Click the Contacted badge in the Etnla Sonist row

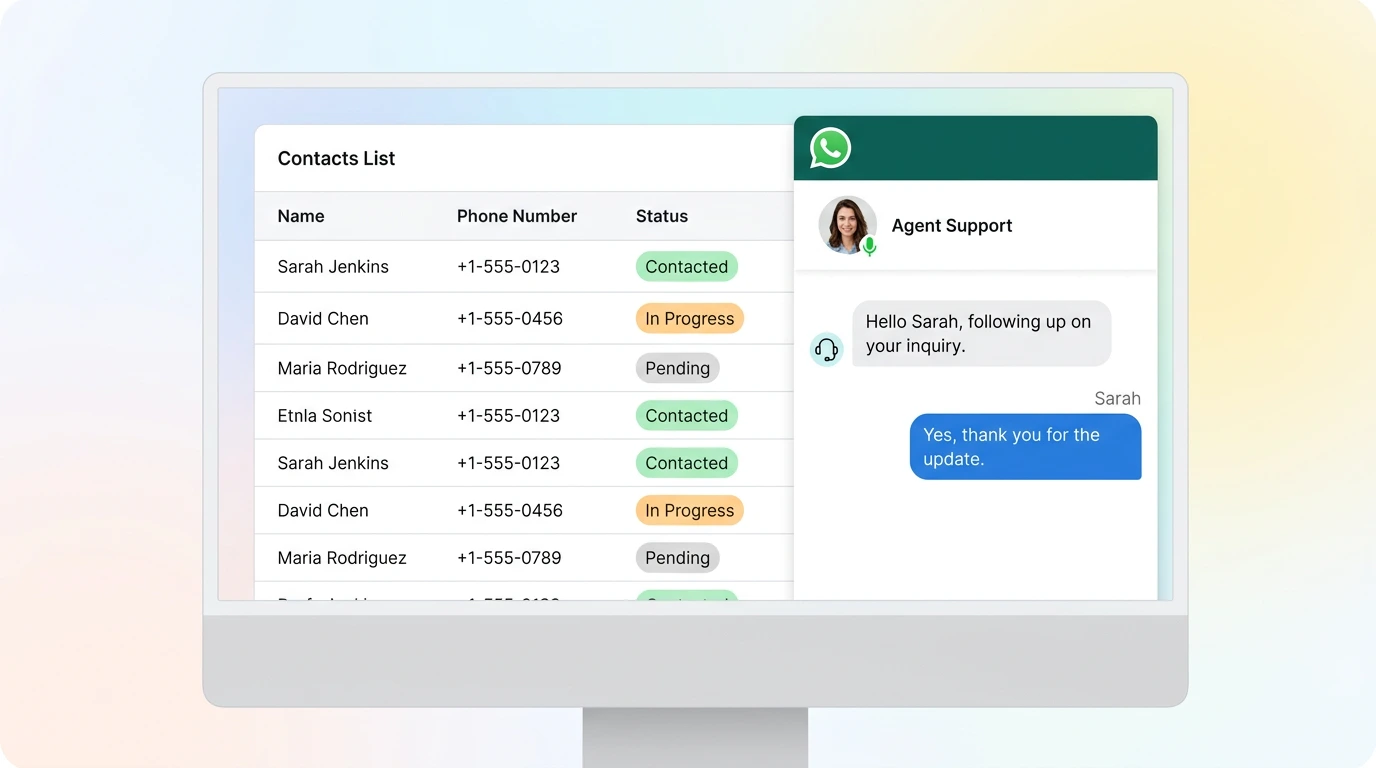tap(687, 416)
